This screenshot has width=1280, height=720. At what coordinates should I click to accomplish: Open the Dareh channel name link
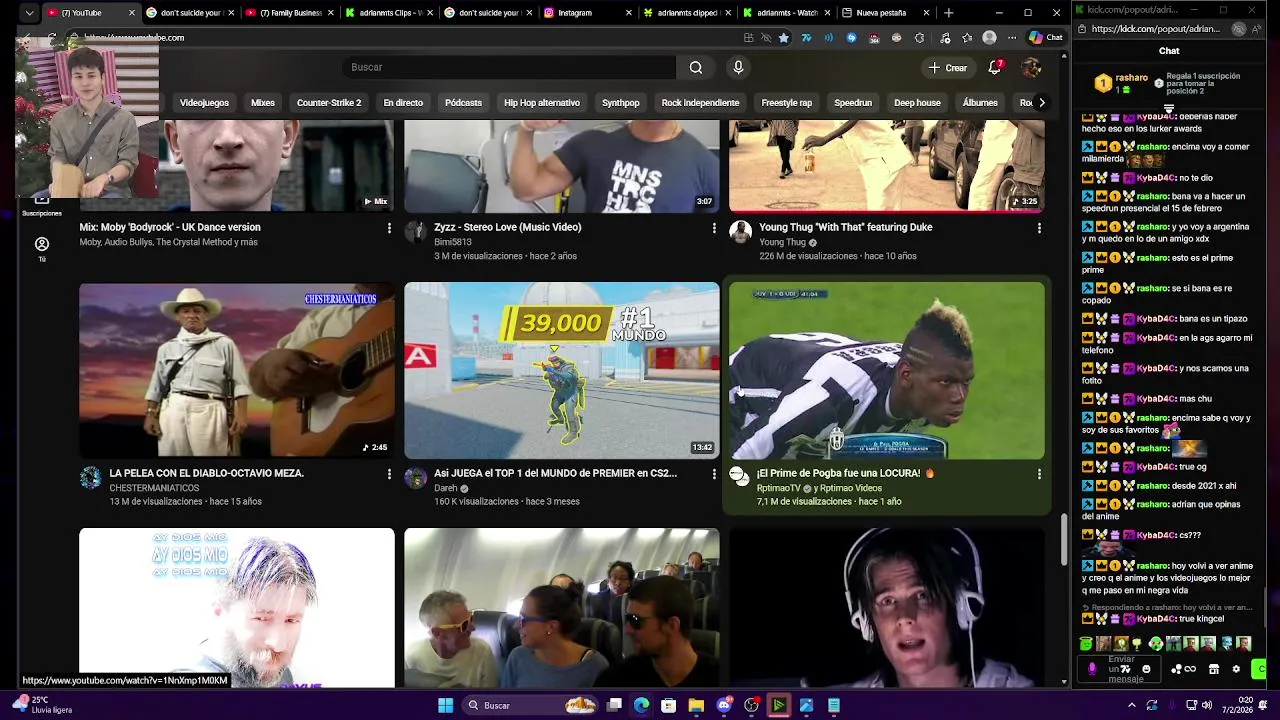click(x=445, y=488)
